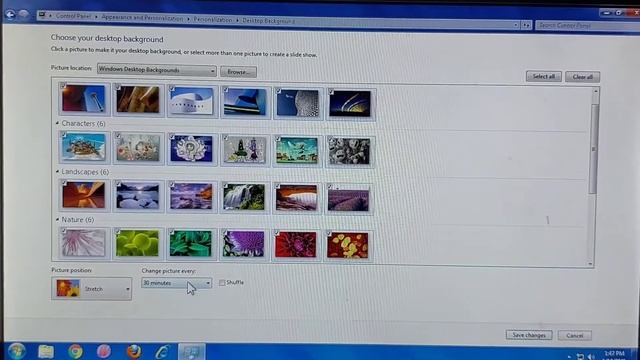Click Personalization in the breadcrumb
Screen dimensions: 640x360
point(213,19)
